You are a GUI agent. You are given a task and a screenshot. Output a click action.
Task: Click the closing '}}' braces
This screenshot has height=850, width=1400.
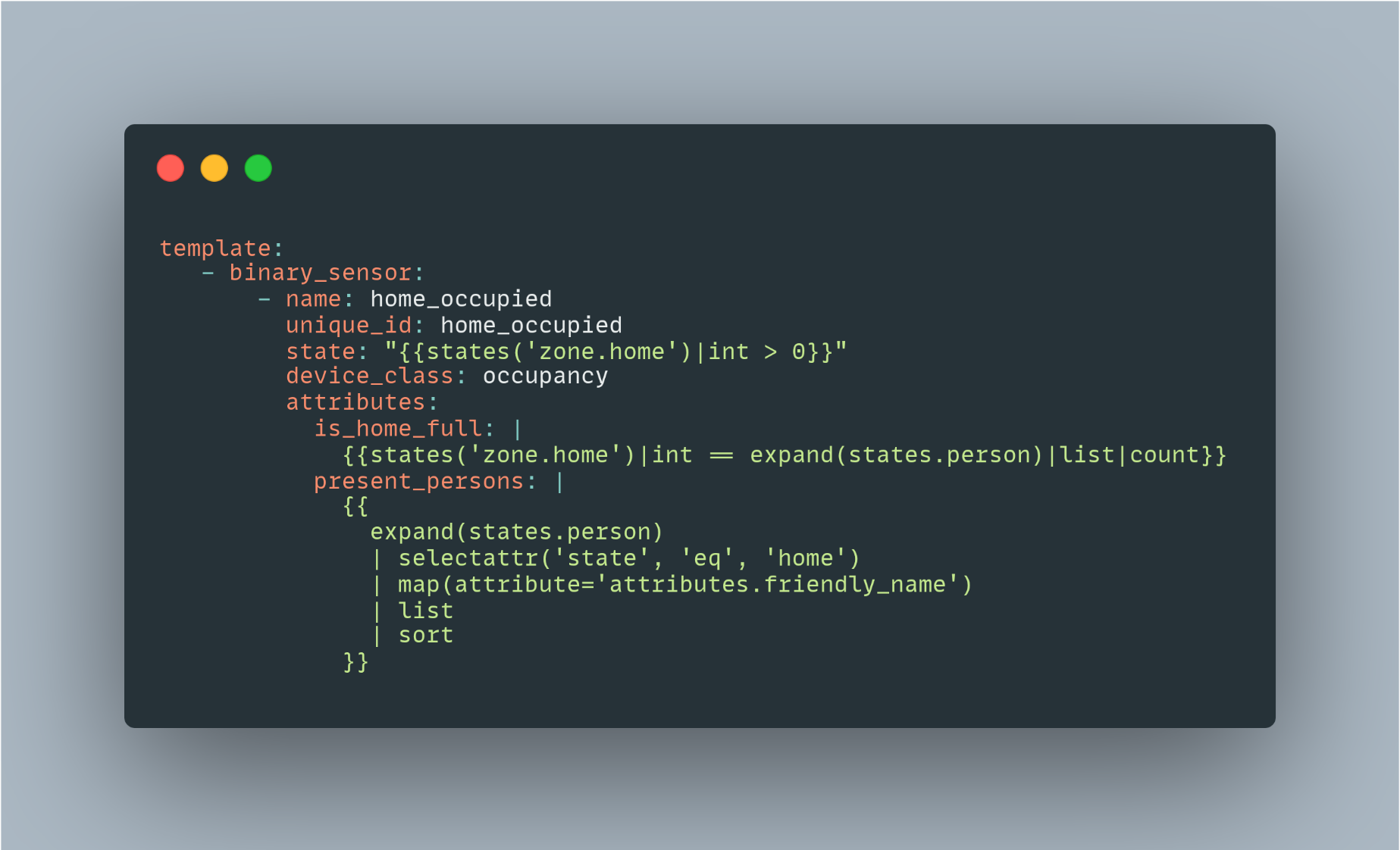tap(355, 662)
